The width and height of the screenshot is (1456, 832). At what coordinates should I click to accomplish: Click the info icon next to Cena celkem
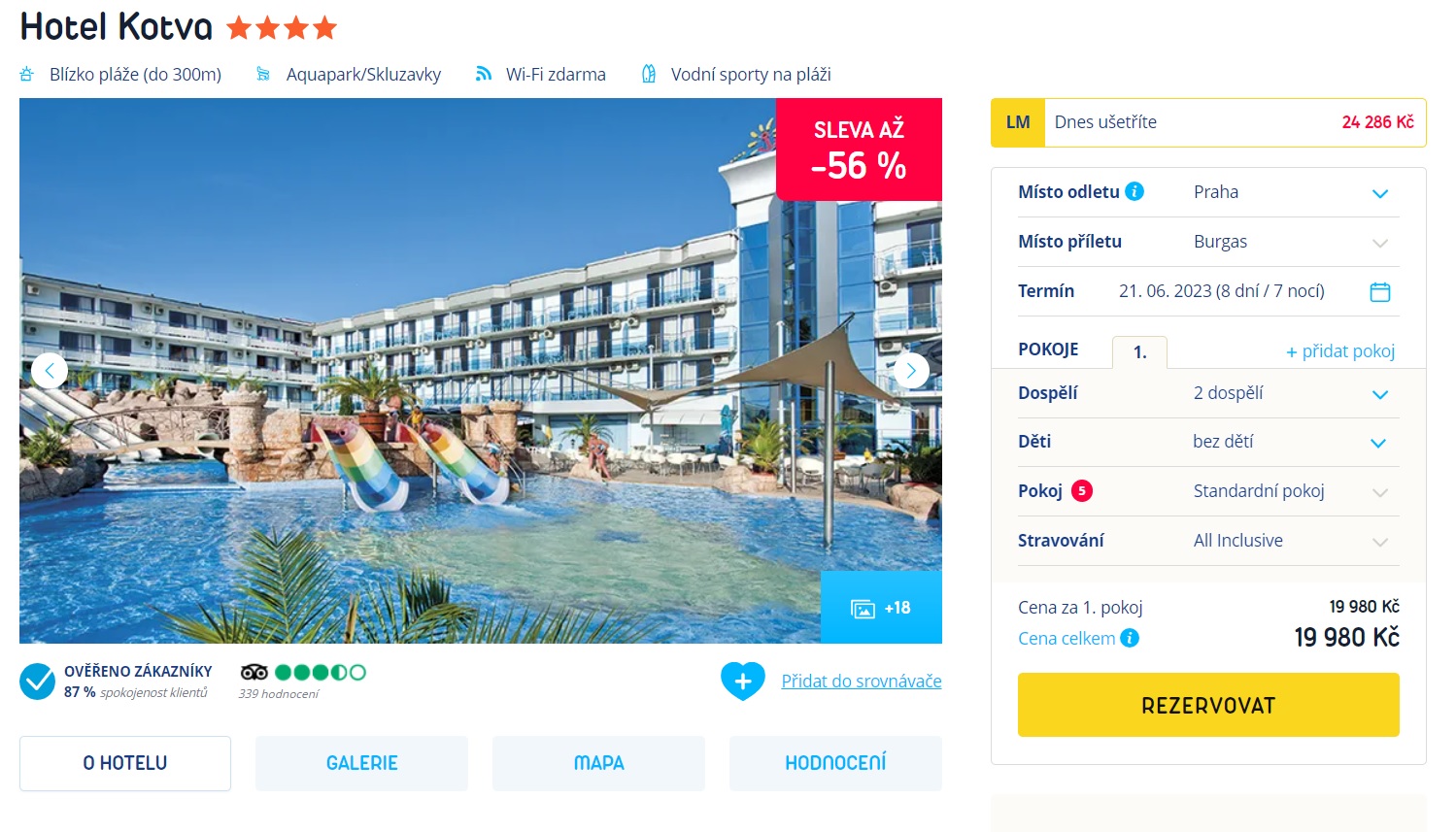click(x=1130, y=638)
